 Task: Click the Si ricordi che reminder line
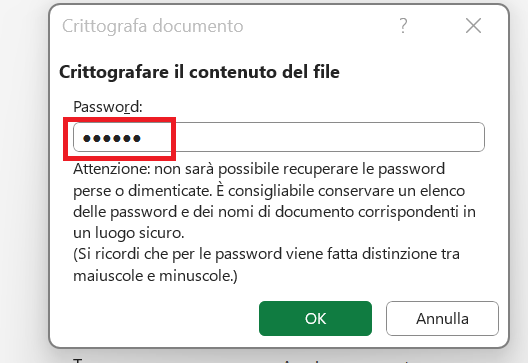pyautogui.click(x=266, y=254)
